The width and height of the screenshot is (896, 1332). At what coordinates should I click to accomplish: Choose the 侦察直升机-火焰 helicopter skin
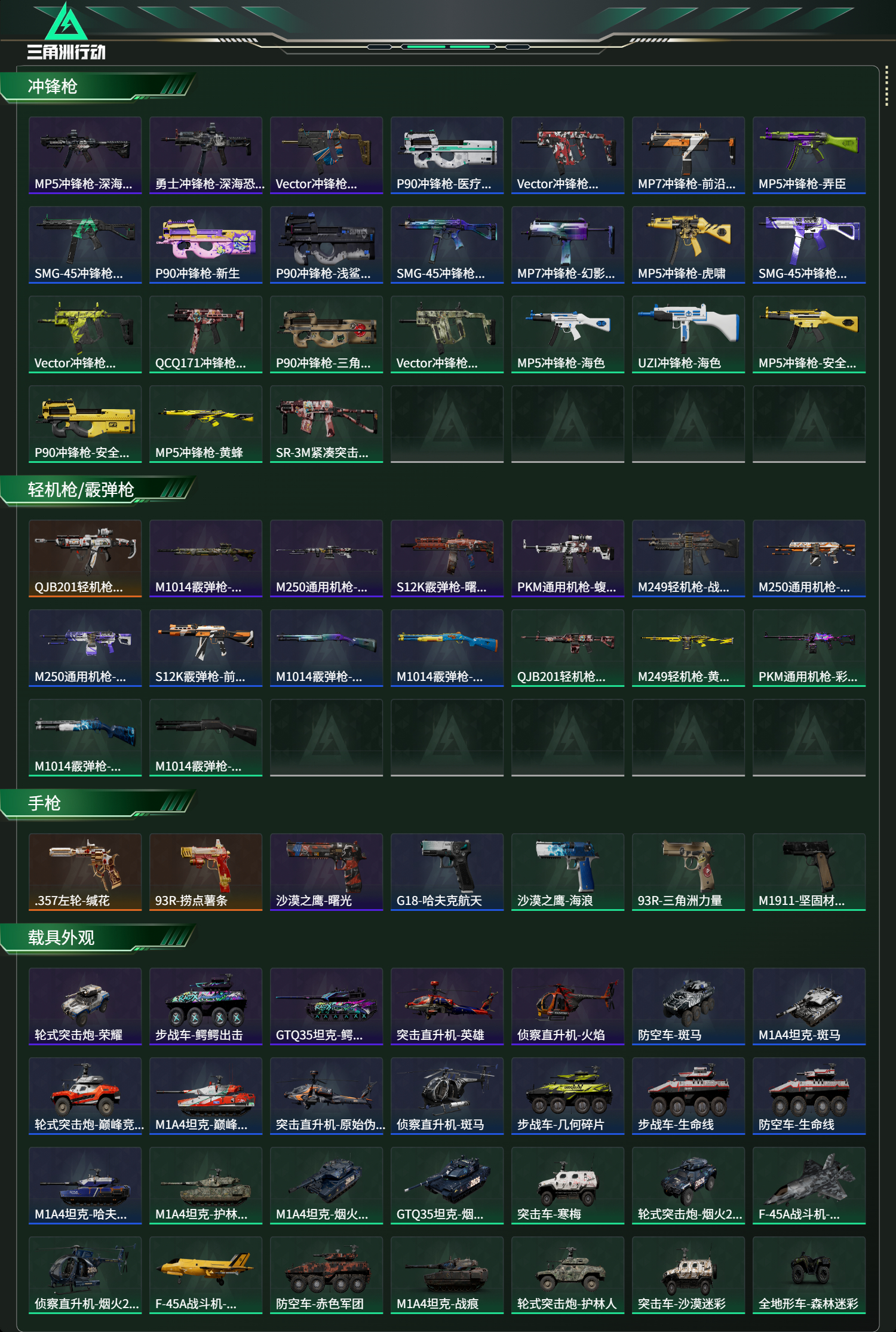tap(567, 1006)
